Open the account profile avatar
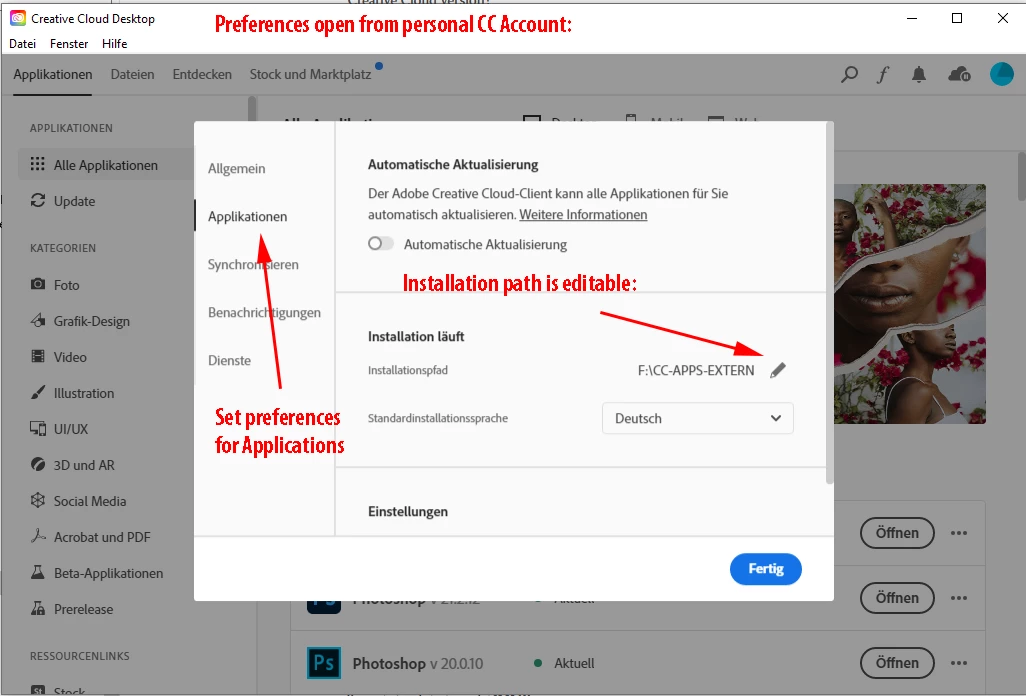The image size is (1026, 696). pos(1001,74)
